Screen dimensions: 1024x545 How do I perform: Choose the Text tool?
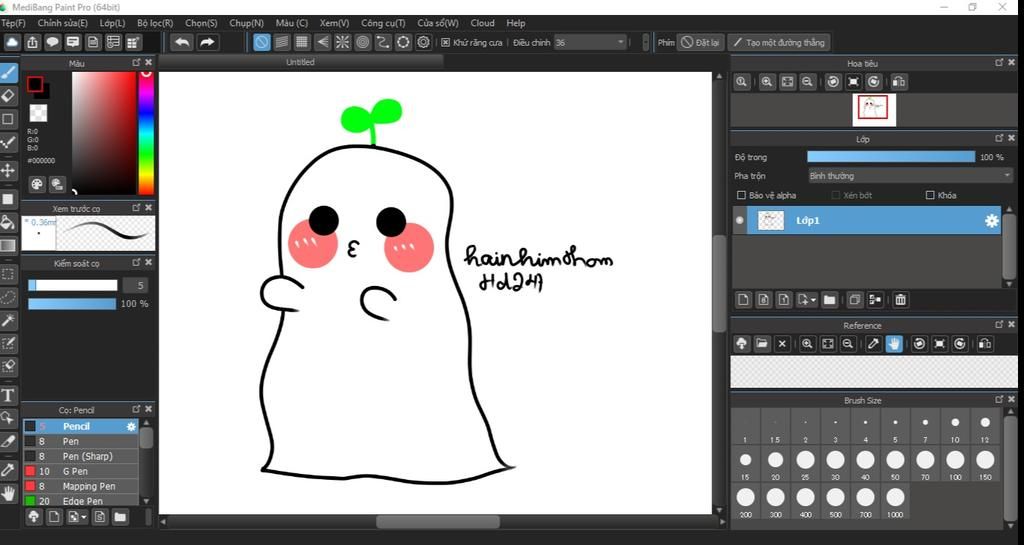pos(8,395)
